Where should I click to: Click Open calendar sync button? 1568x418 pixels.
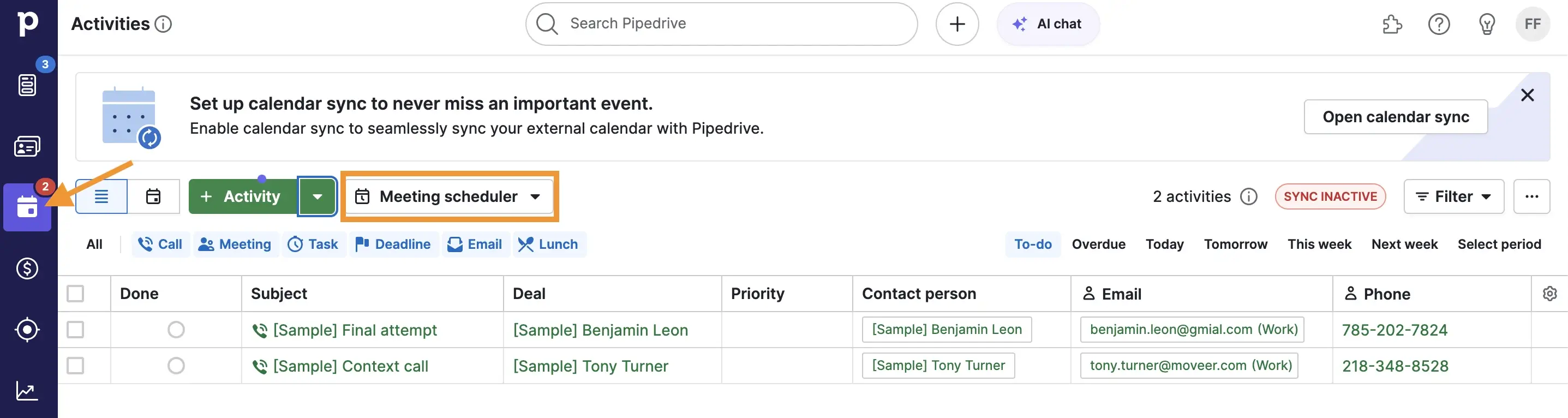tap(1395, 117)
